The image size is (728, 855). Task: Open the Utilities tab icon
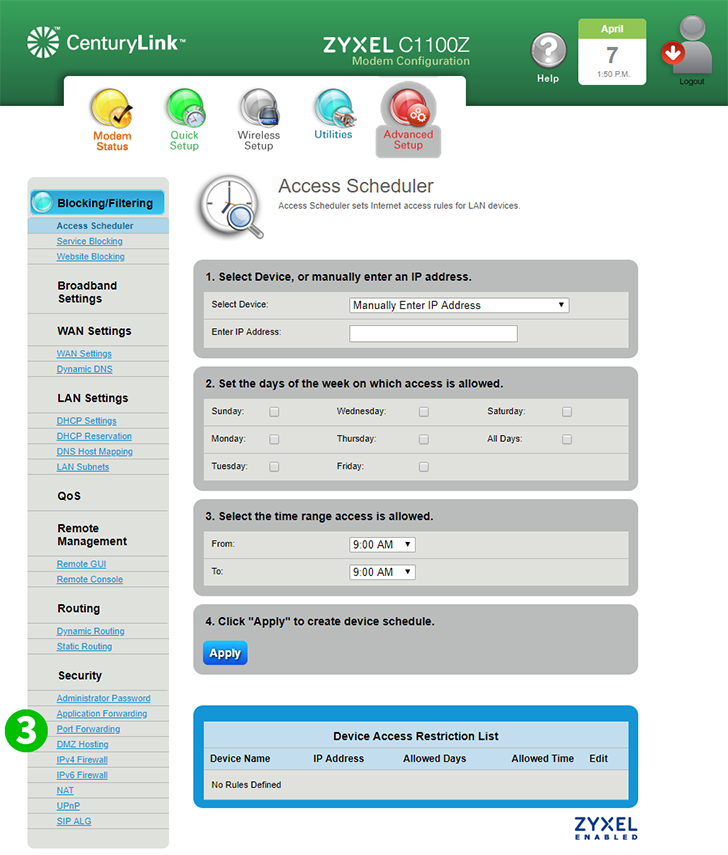[x=334, y=107]
